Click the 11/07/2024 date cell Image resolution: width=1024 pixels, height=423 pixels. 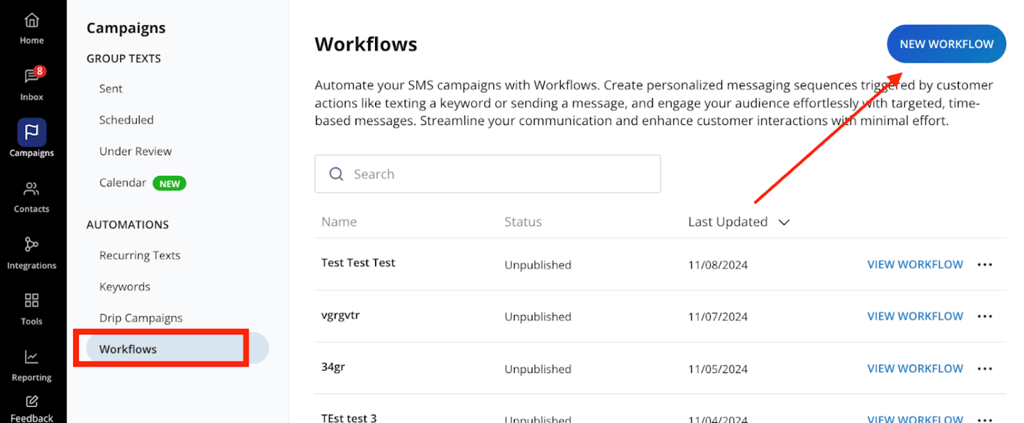coord(718,317)
